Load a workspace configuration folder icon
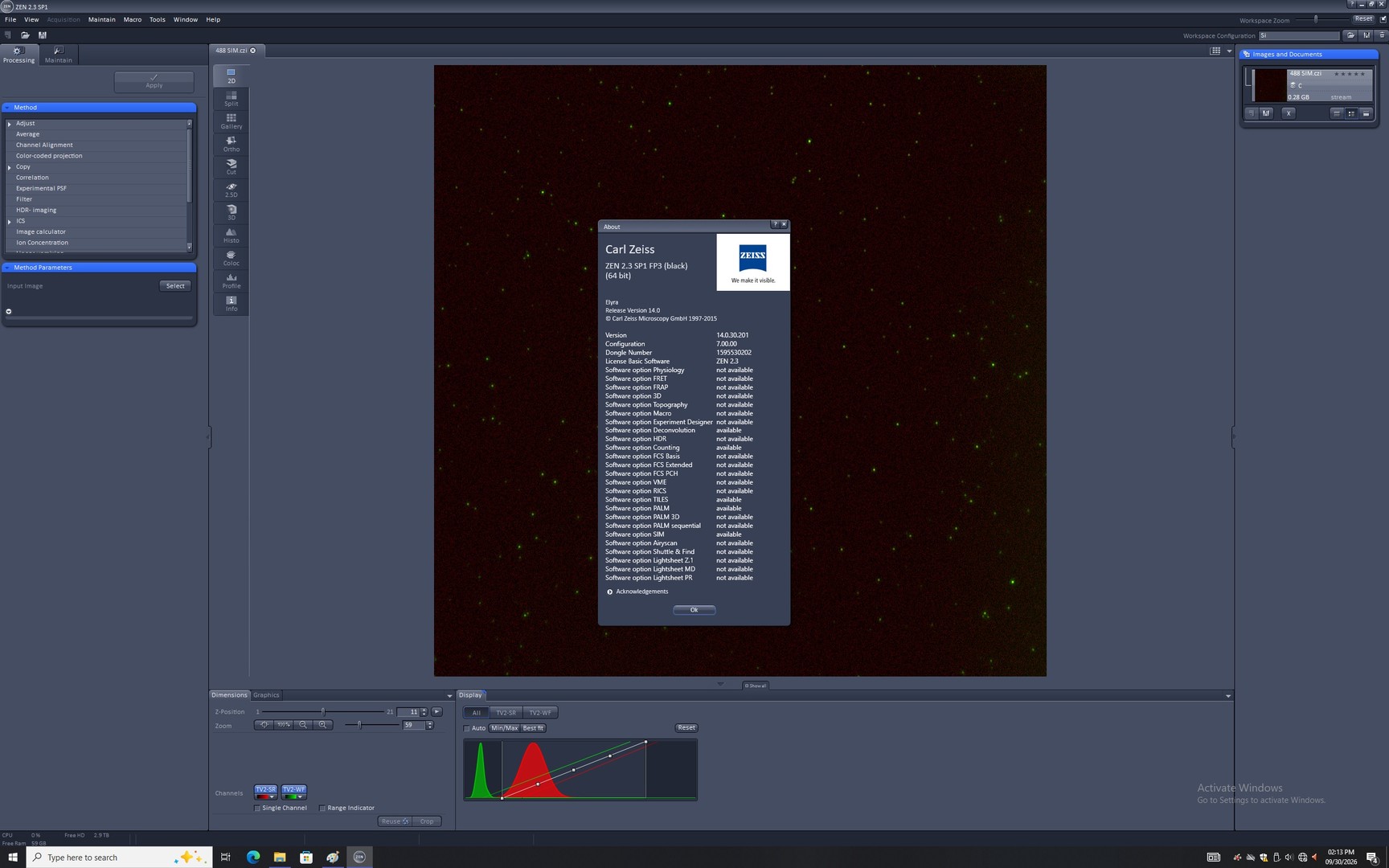 pyautogui.click(x=1350, y=35)
